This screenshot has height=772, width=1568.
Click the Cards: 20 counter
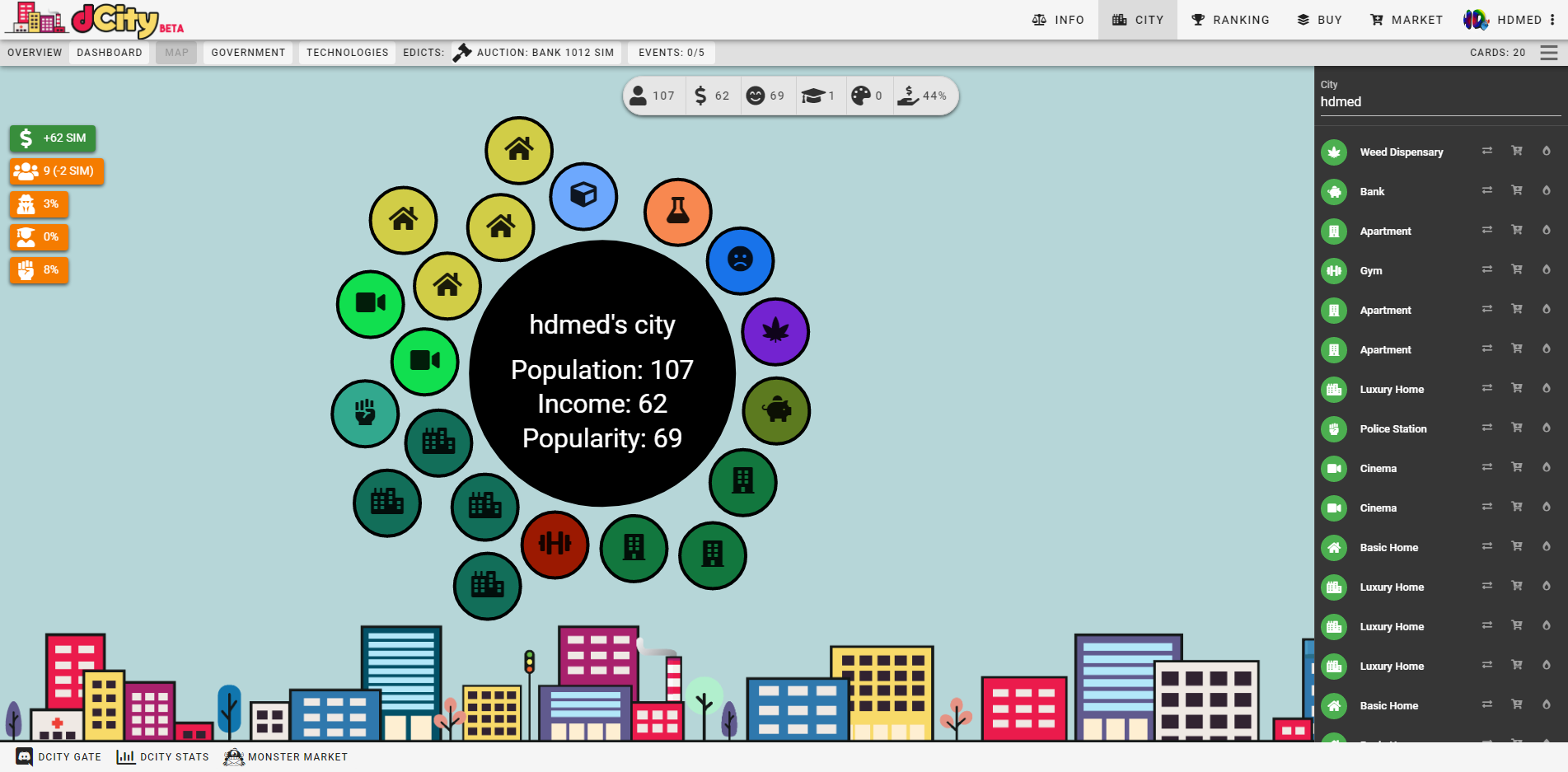[x=1497, y=53]
